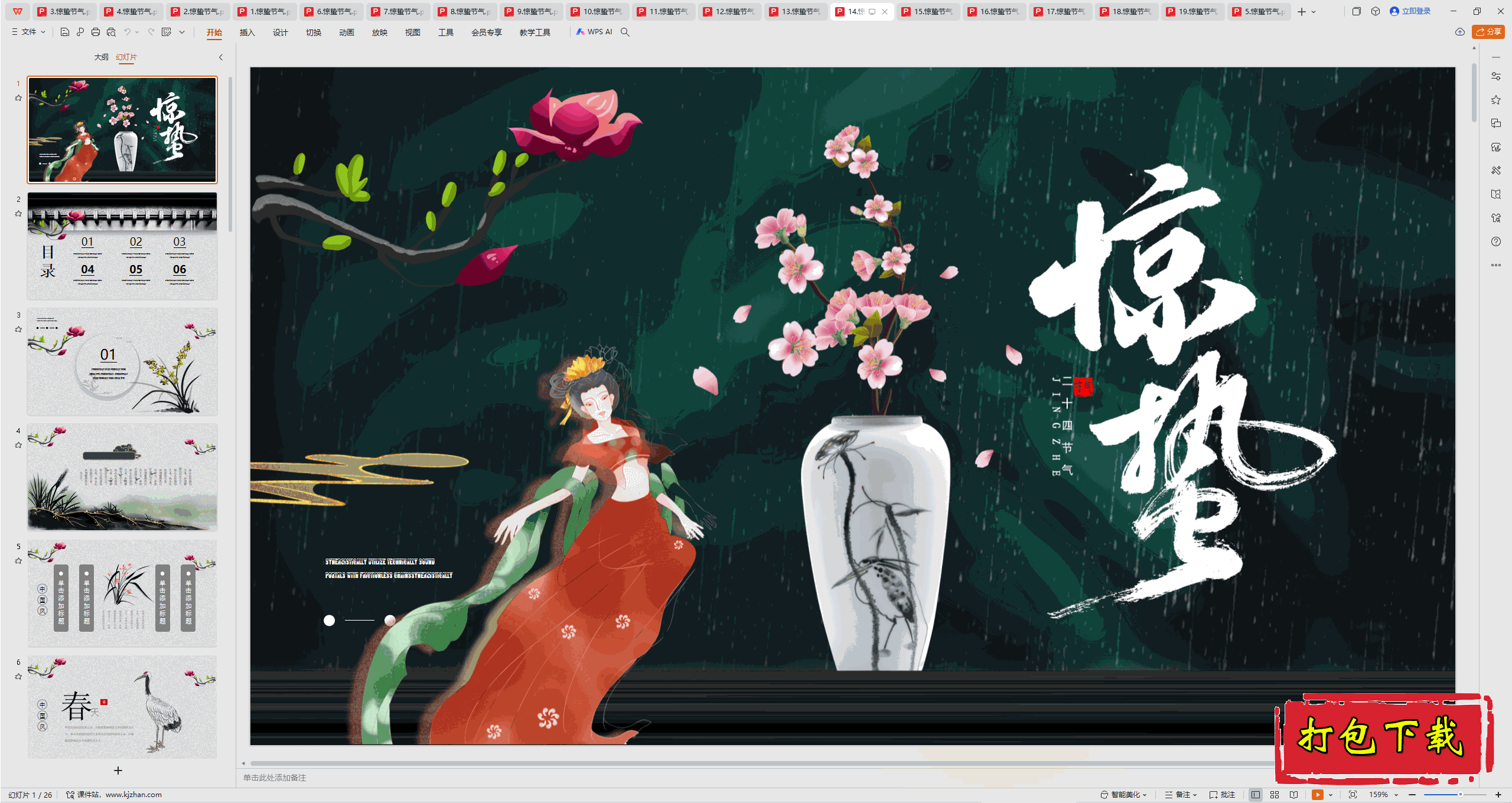The width and height of the screenshot is (1512, 803).
Task: Expand the slideshow play options arrow
Action: tap(1331, 795)
